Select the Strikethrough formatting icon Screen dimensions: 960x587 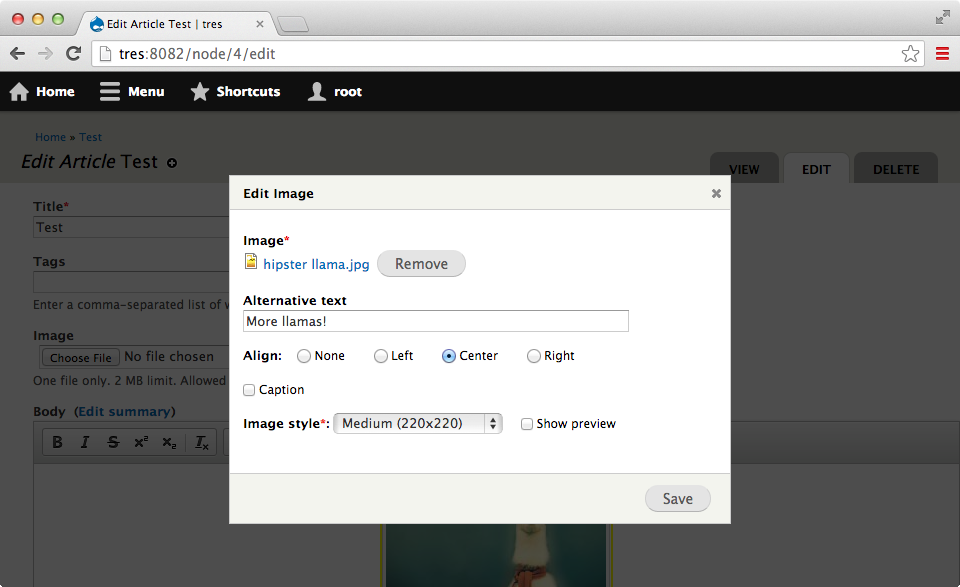pyautogui.click(x=113, y=441)
